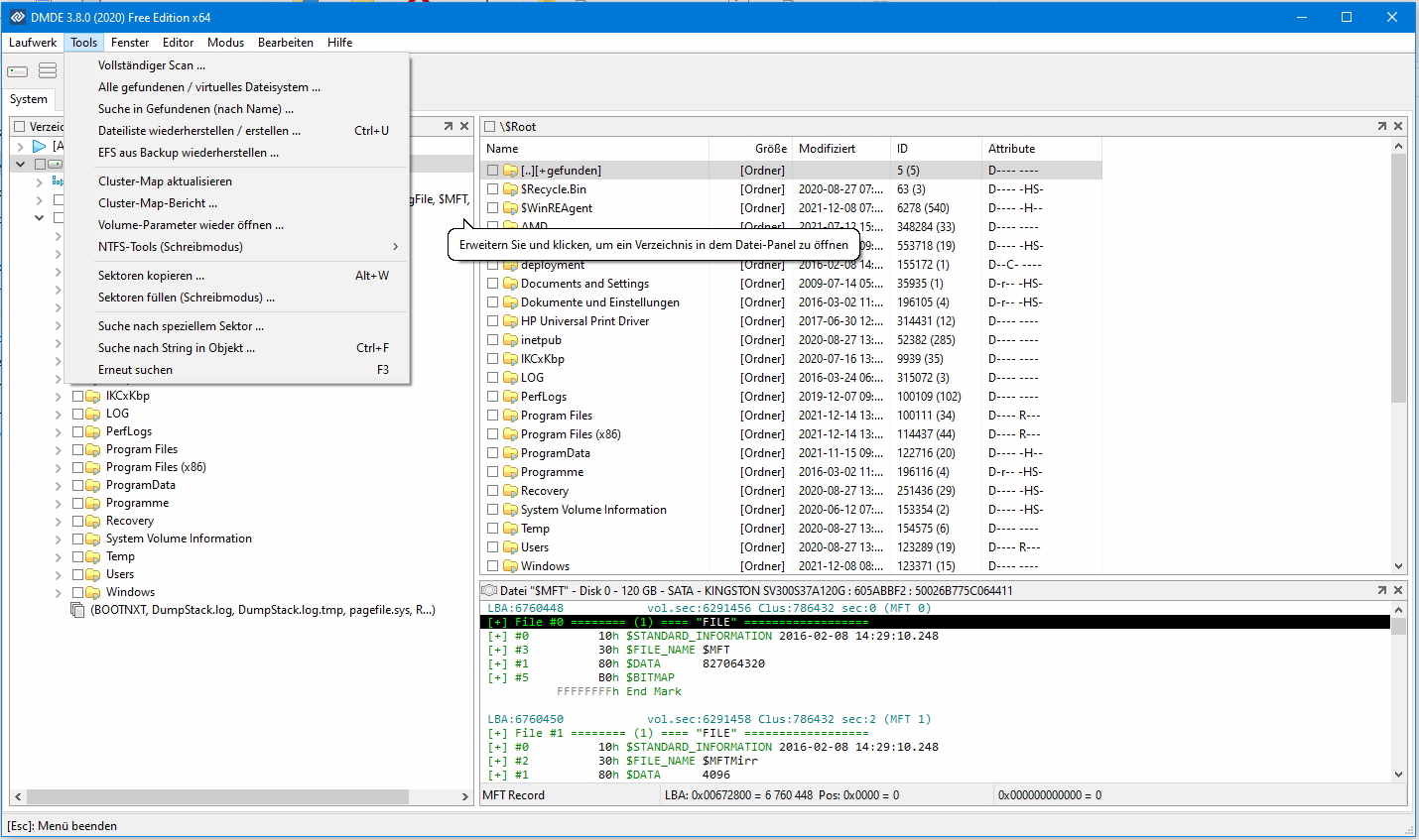Screen dimensions: 1419x840
Task: Sort file list by ID column
Action: pyautogui.click(x=936, y=149)
